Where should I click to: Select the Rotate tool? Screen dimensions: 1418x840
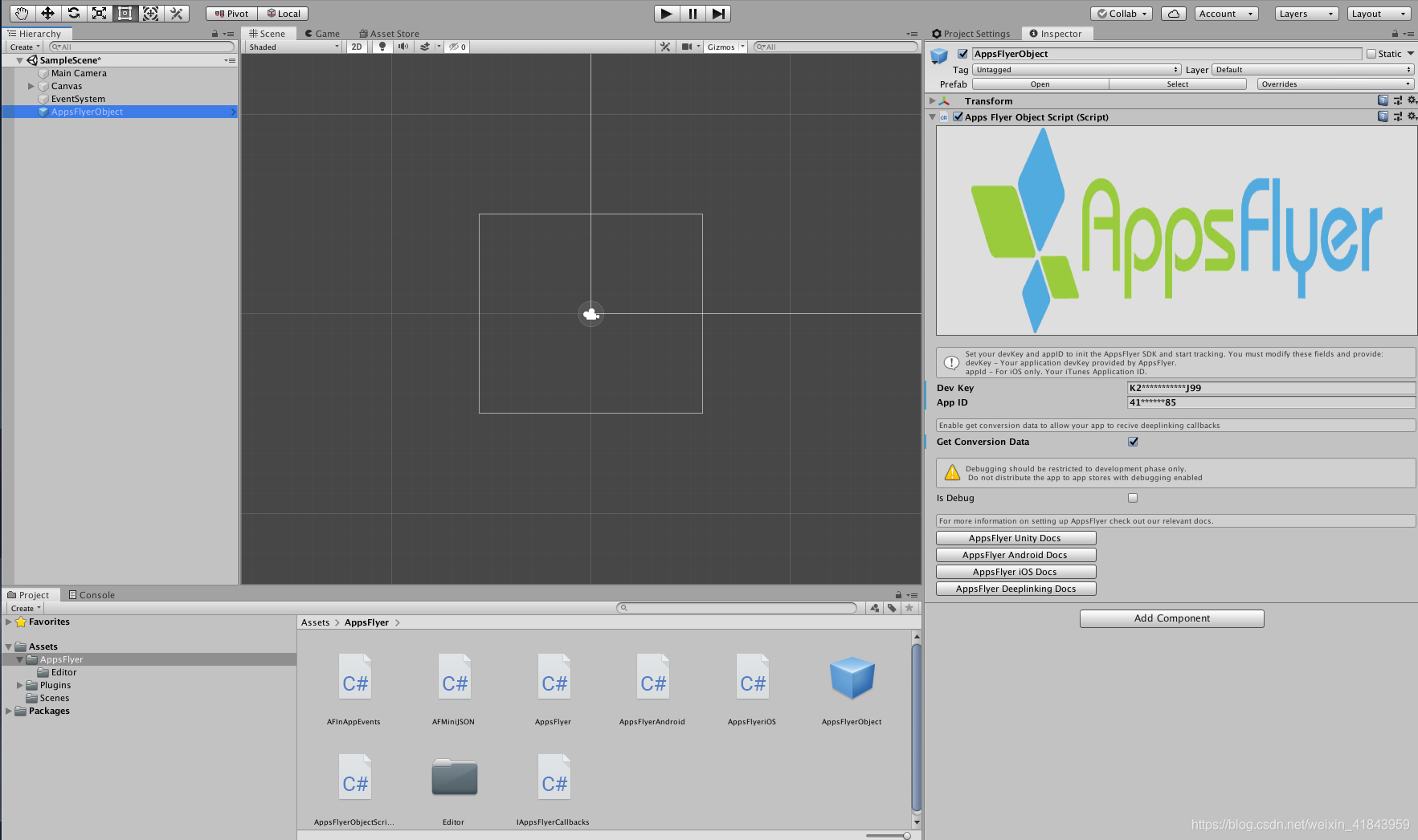click(73, 14)
